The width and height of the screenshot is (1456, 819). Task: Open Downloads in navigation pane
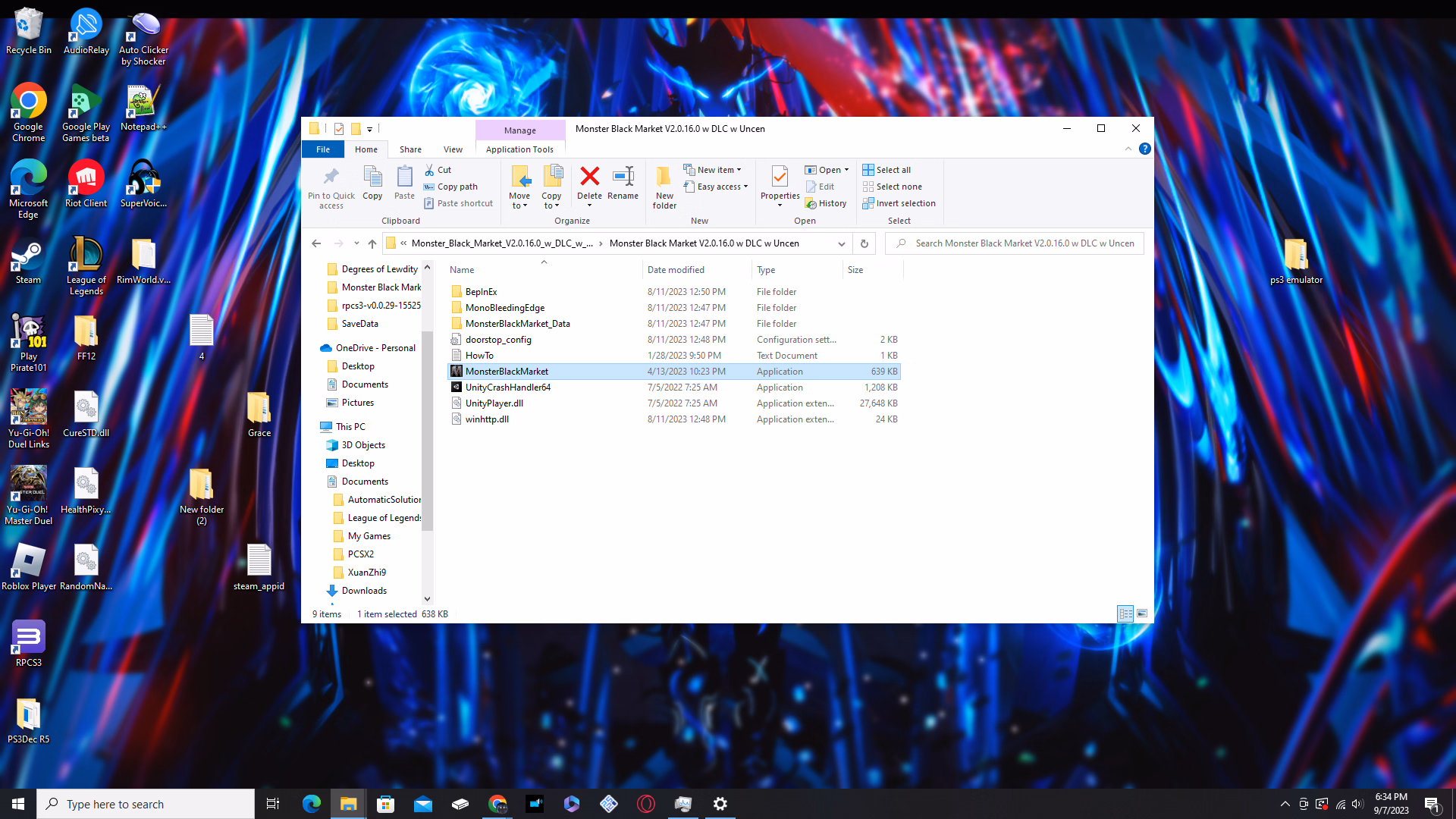point(364,591)
